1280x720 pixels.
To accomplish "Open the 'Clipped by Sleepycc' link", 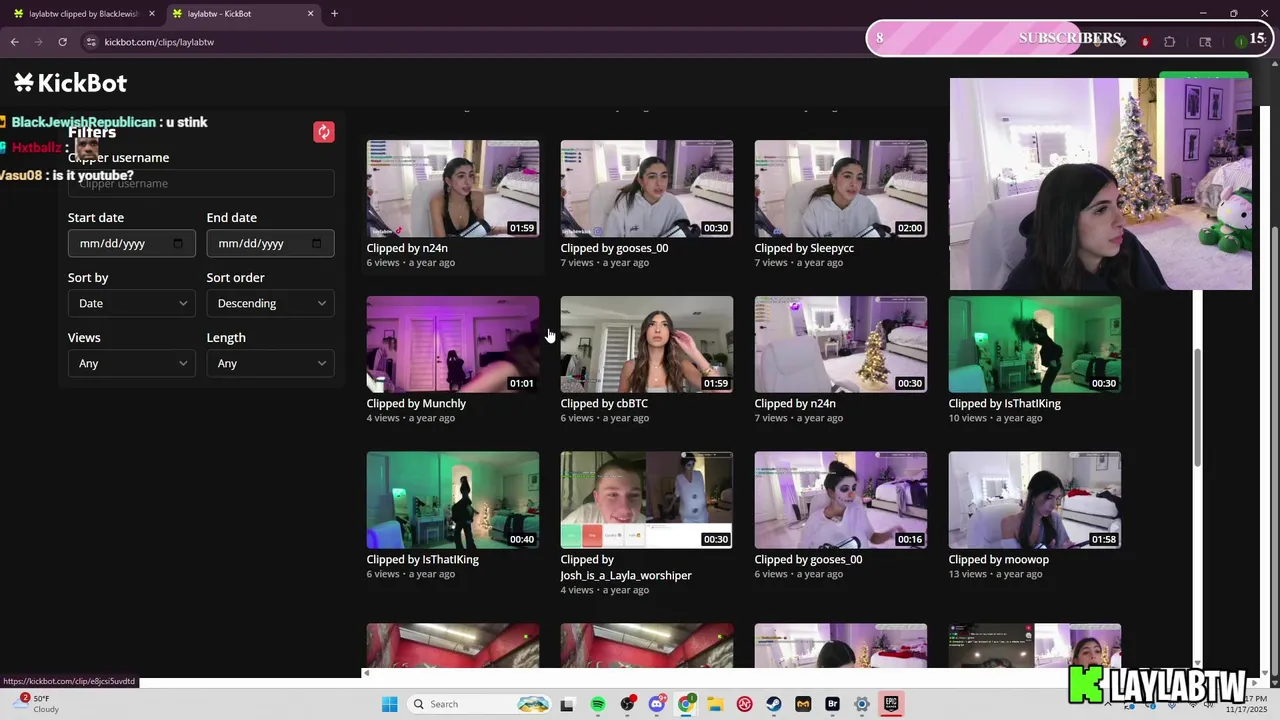I will point(804,248).
